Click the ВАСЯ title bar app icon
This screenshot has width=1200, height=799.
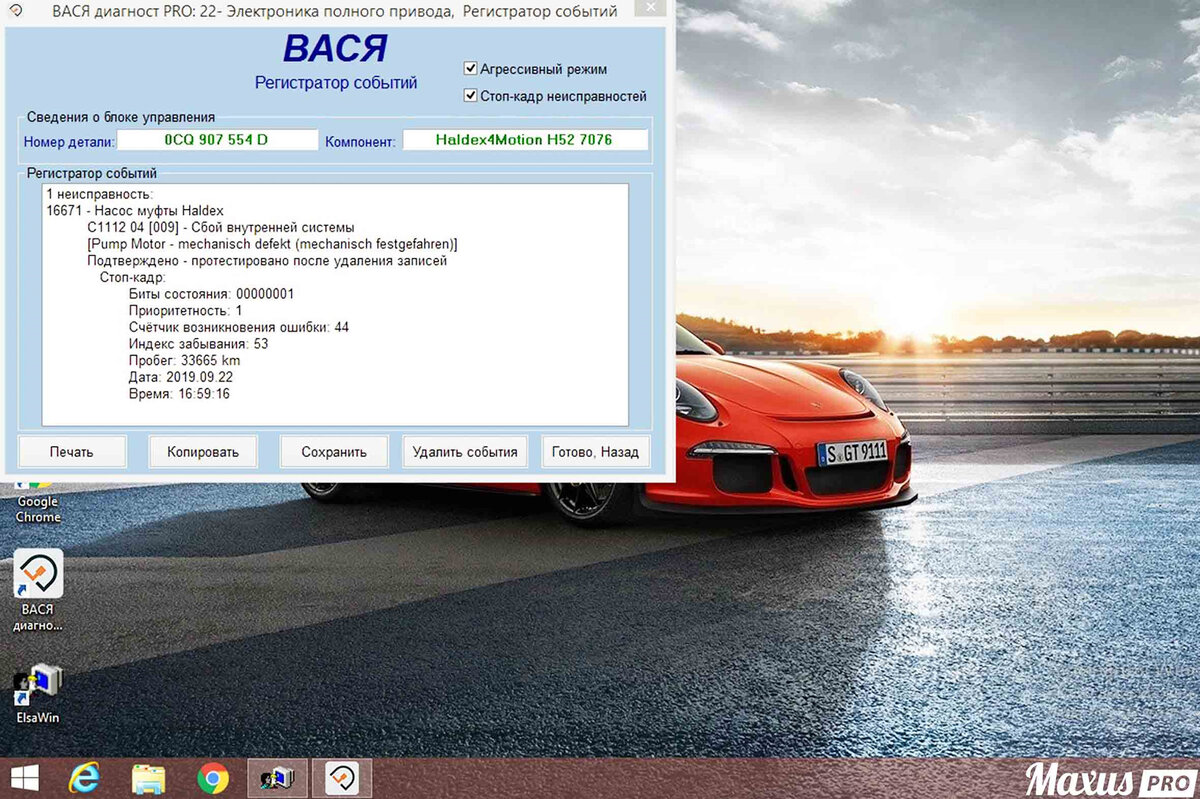pos(15,11)
